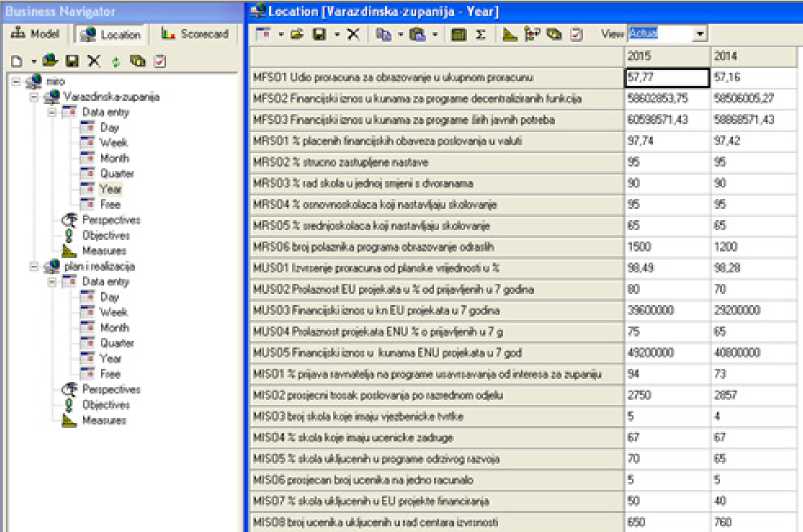Open the View dropdown showing Actual
This screenshot has width=803, height=532.
click(698, 34)
